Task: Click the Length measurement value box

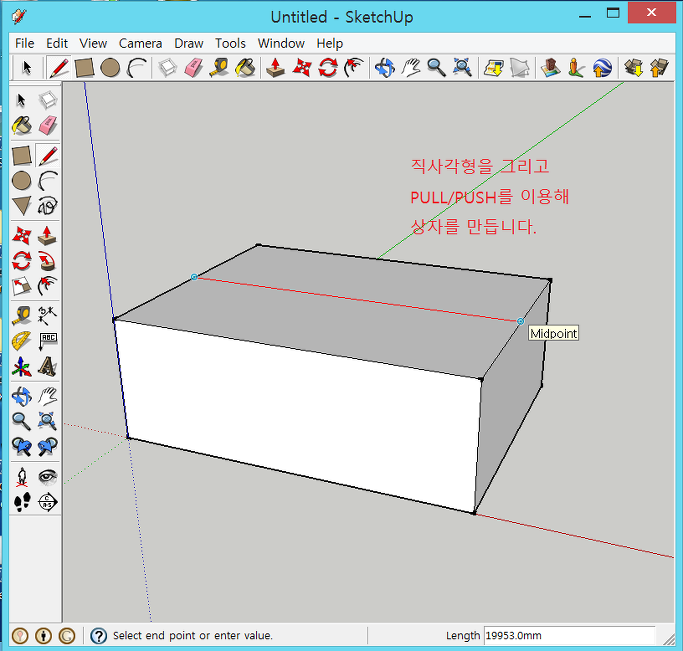Action: point(570,636)
